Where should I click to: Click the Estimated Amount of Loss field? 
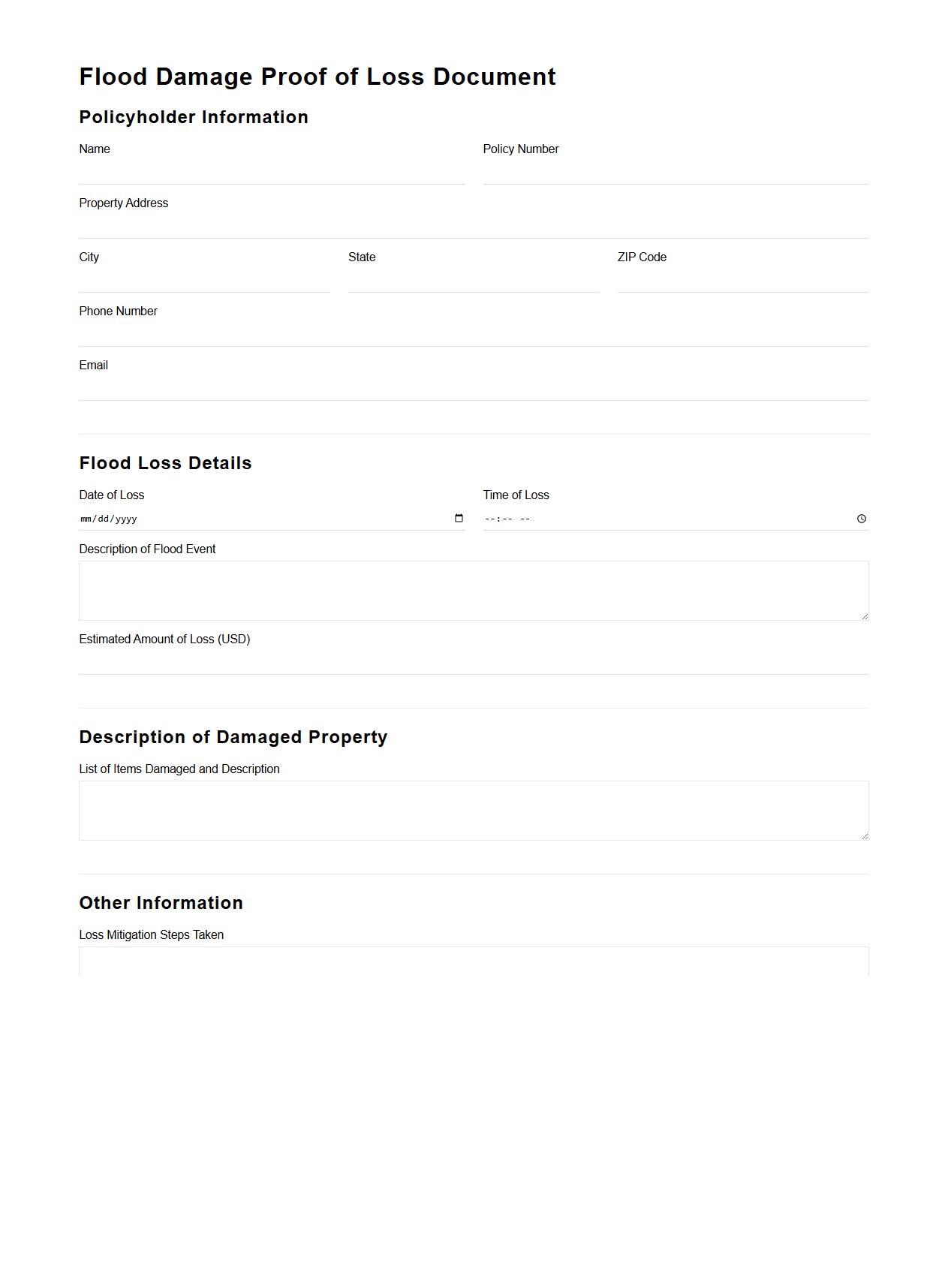pyautogui.click(x=473, y=664)
